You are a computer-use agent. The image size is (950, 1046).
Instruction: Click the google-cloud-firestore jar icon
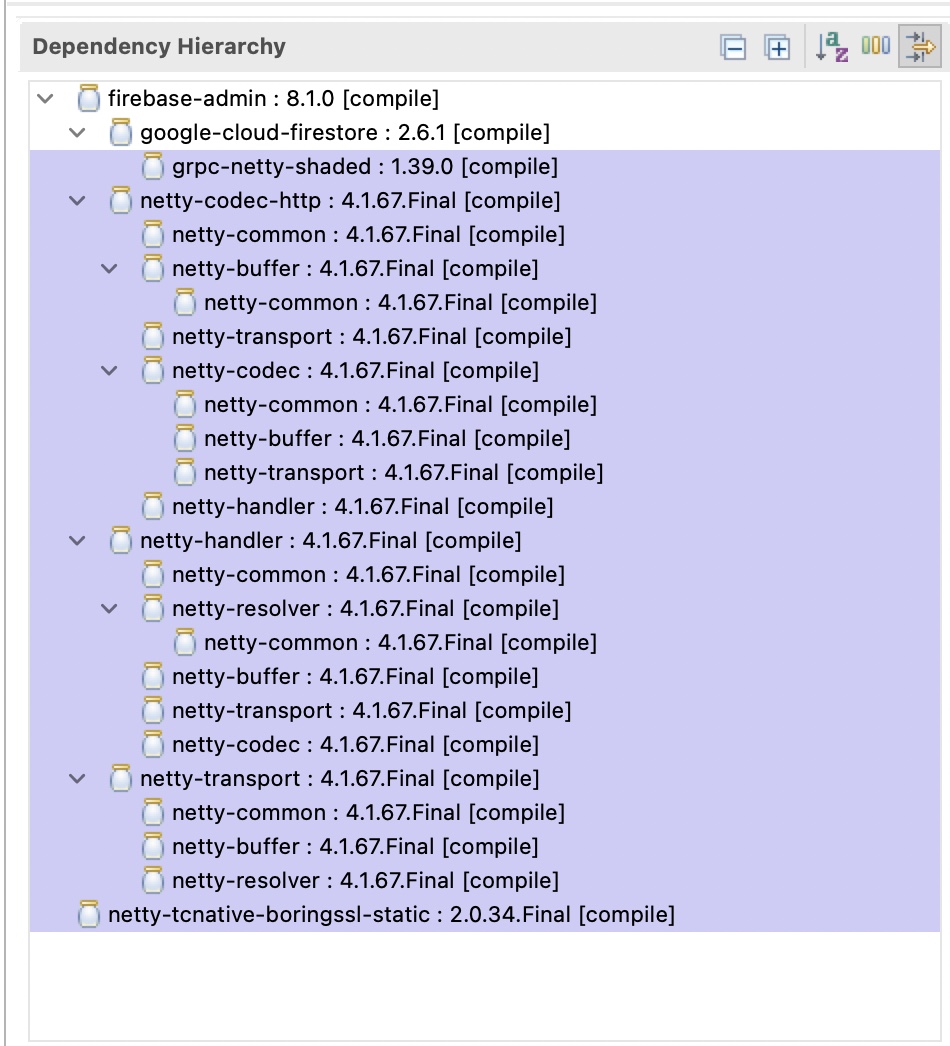pos(121,132)
